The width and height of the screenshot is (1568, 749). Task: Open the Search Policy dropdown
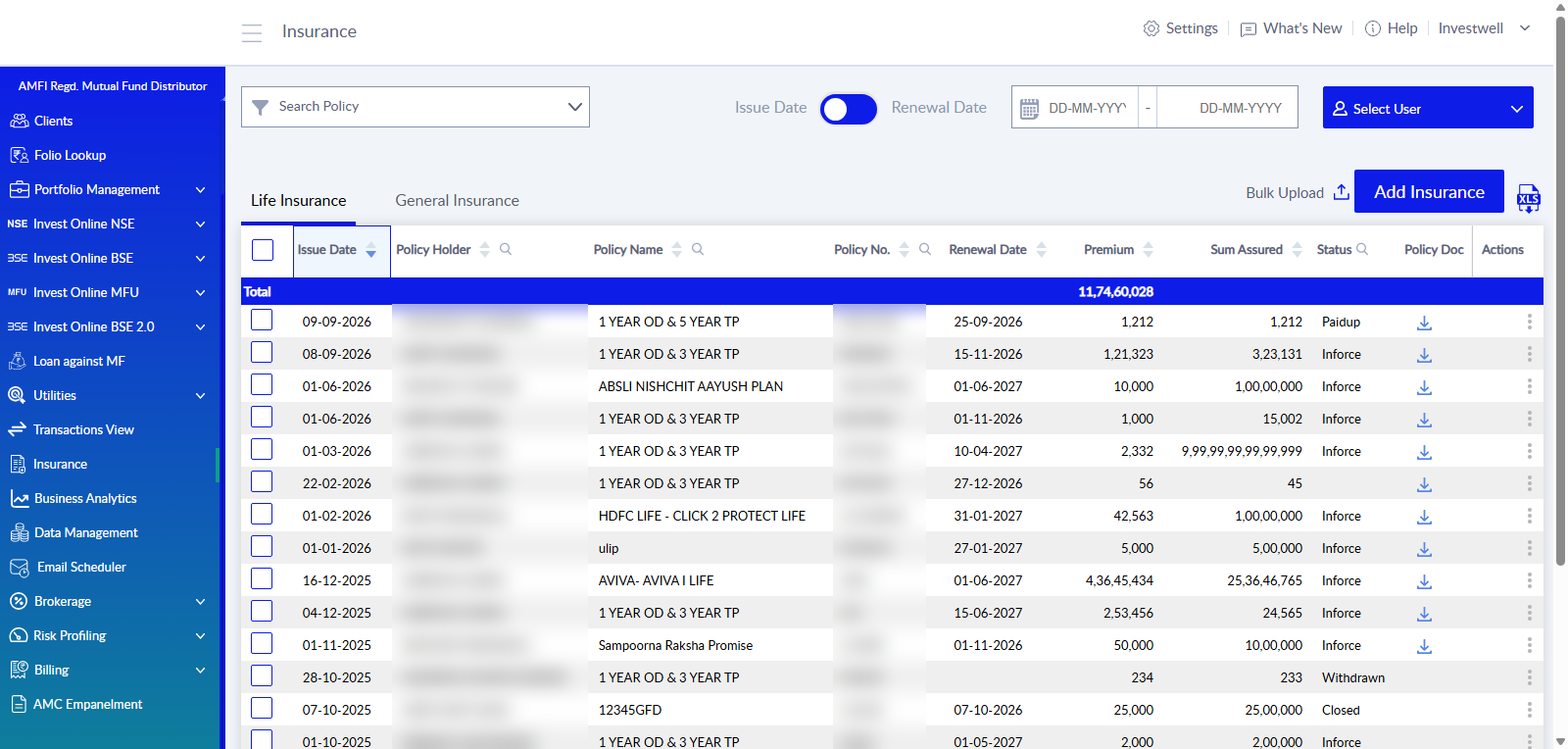(416, 107)
